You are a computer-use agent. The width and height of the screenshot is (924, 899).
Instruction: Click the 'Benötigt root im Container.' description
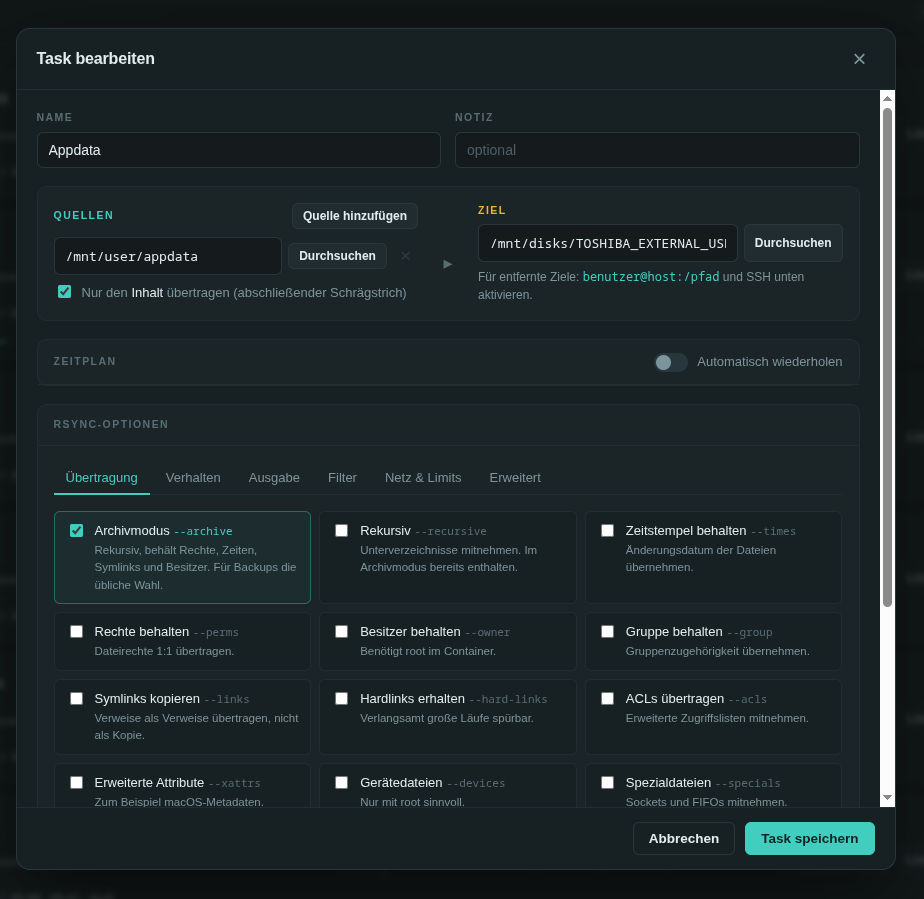[x=428, y=651]
